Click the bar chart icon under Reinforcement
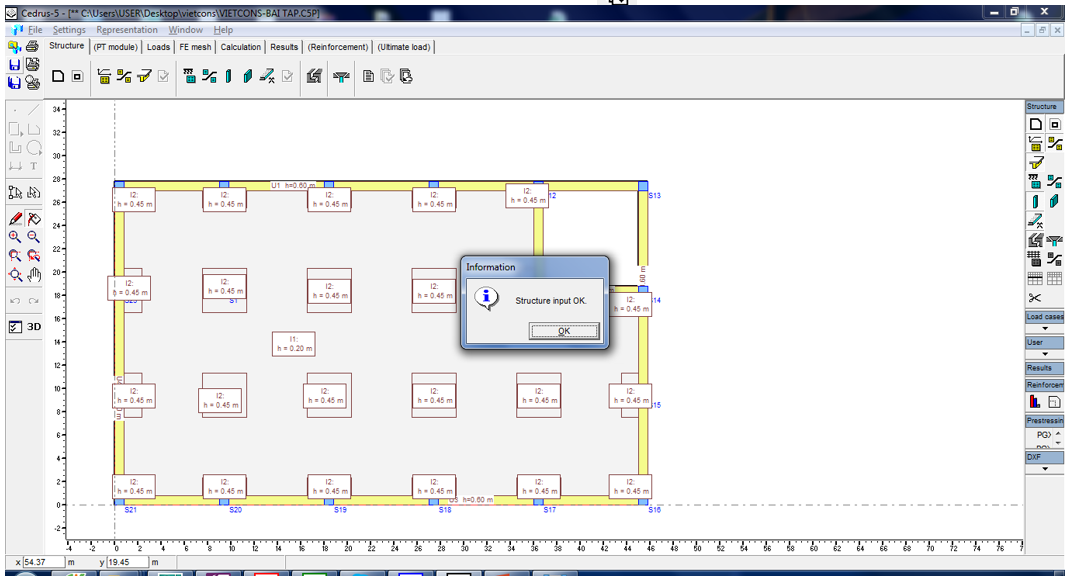The height and width of the screenshot is (580, 1068). 1035,402
